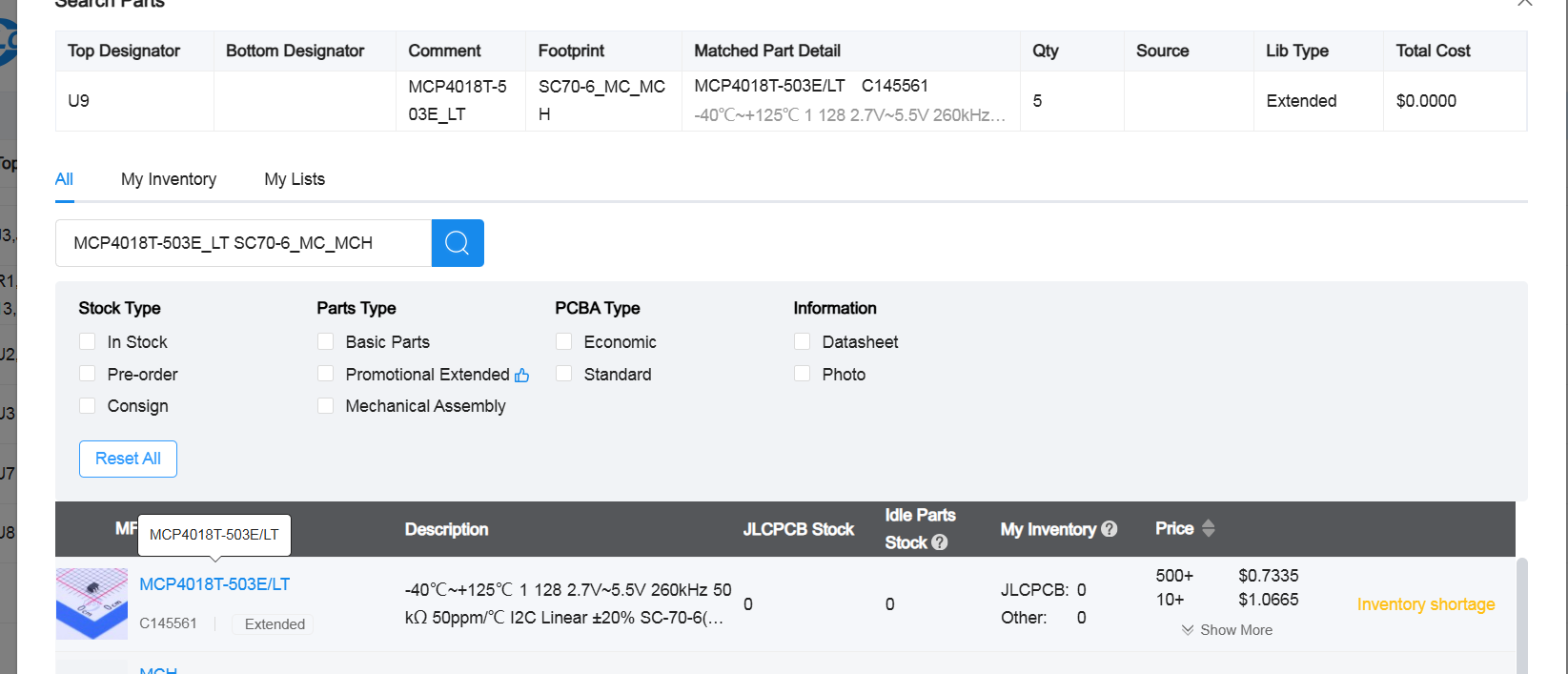Toggle the Economic PCBA type checkbox
This screenshot has width=1568, height=674.
(x=564, y=341)
